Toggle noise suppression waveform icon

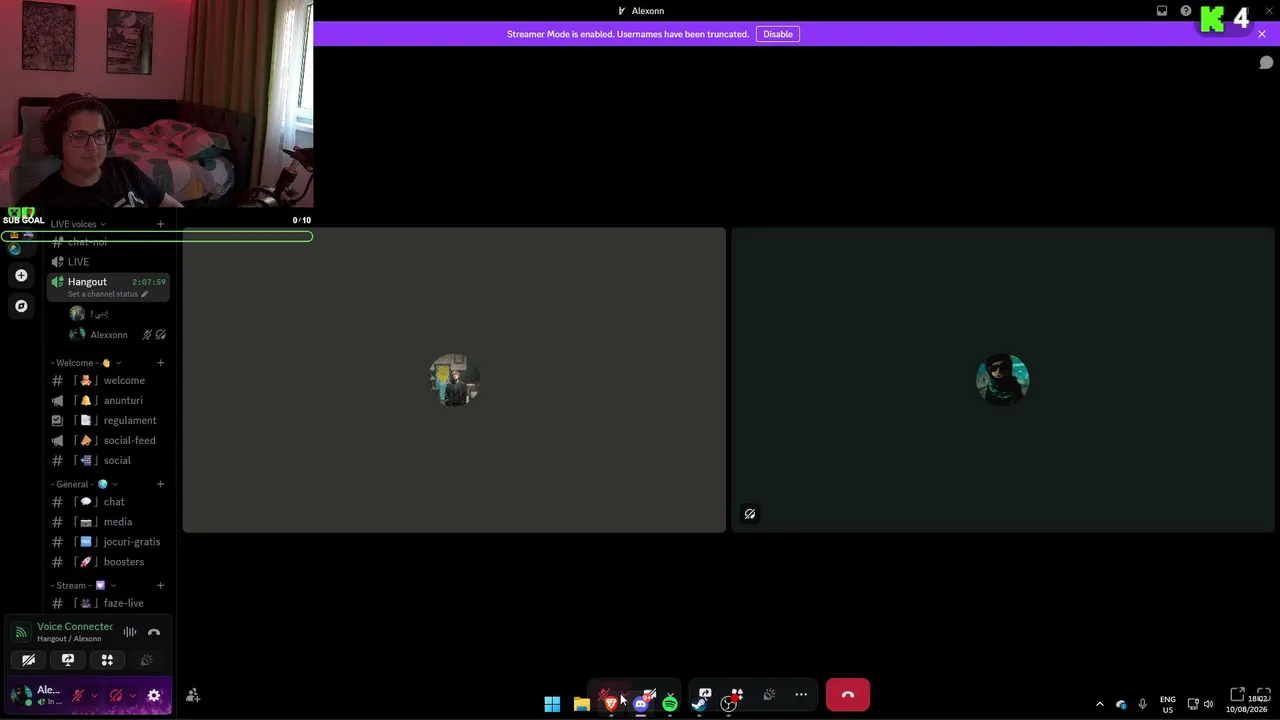[x=130, y=632]
